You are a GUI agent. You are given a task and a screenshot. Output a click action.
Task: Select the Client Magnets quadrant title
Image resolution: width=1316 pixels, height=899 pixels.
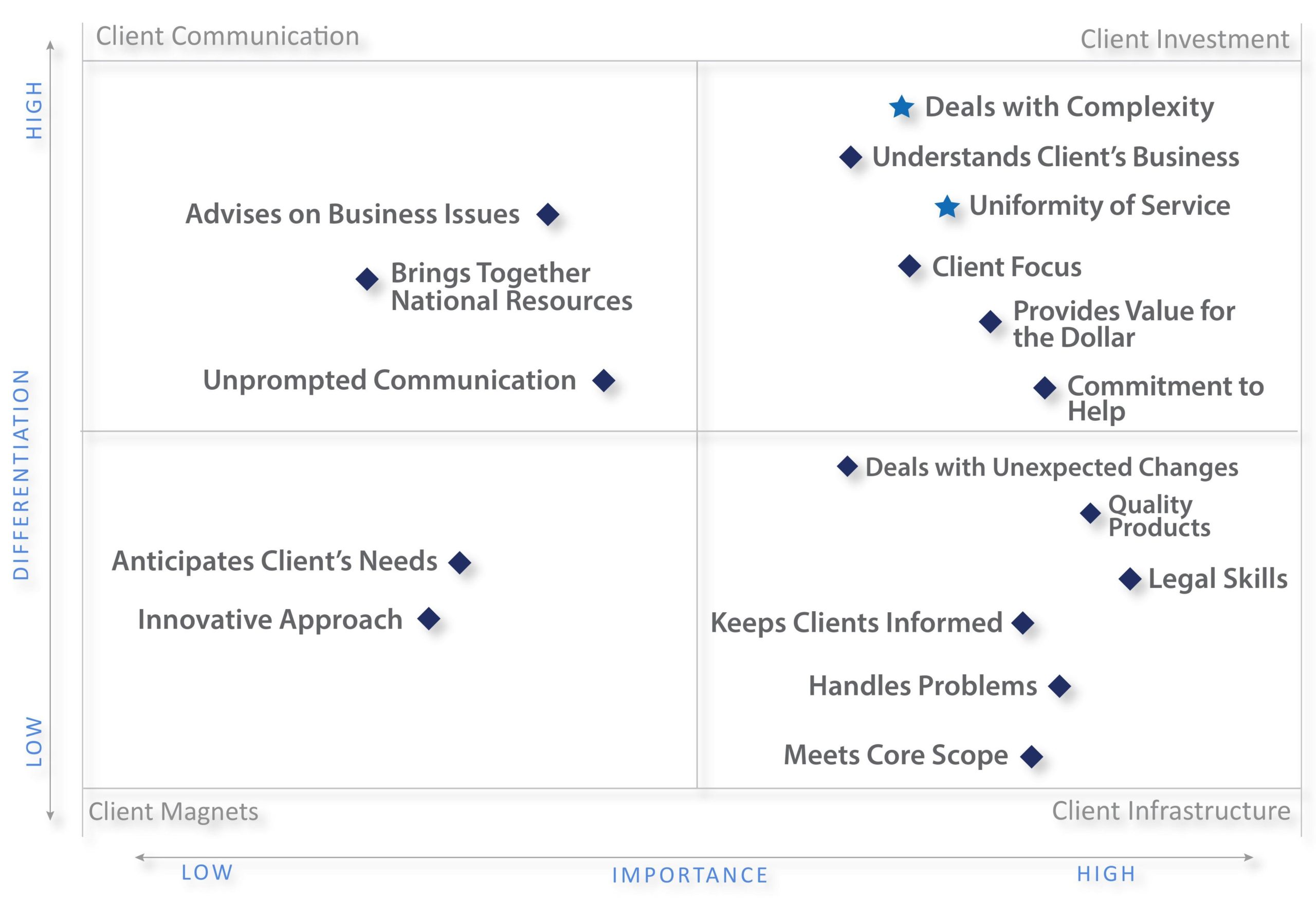coord(173,812)
